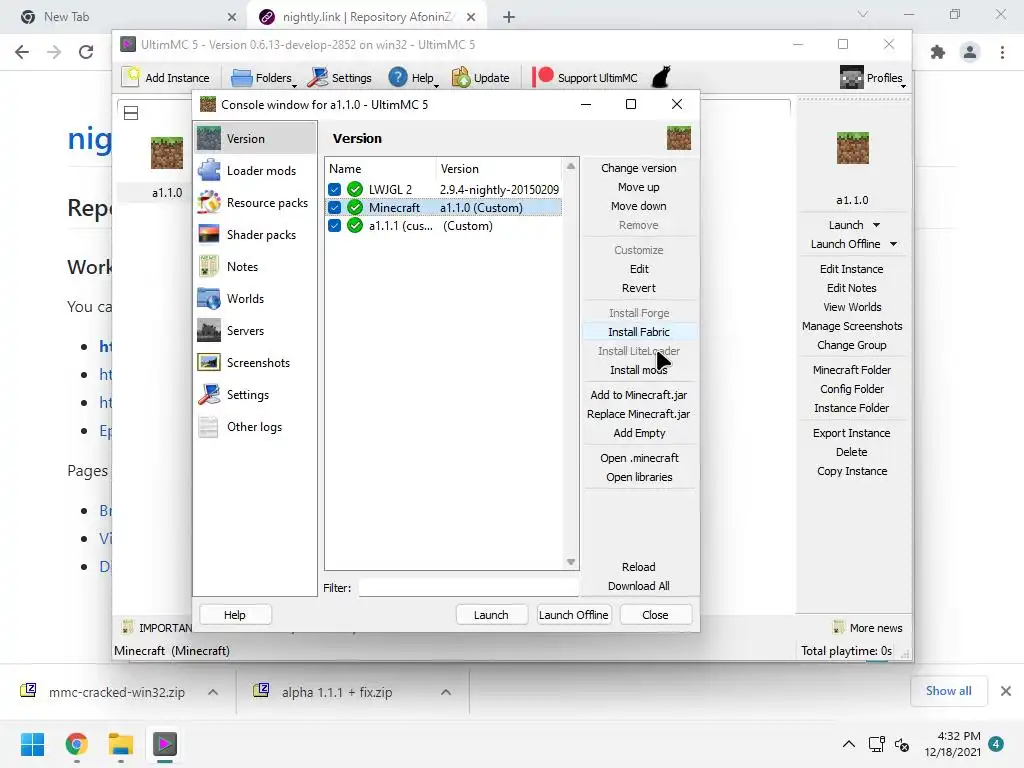This screenshot has height=768, width=1024.
Task: Select the a1.1.0 (Custom) version cell
Action: pyautogui.click(x=481, y=208)
